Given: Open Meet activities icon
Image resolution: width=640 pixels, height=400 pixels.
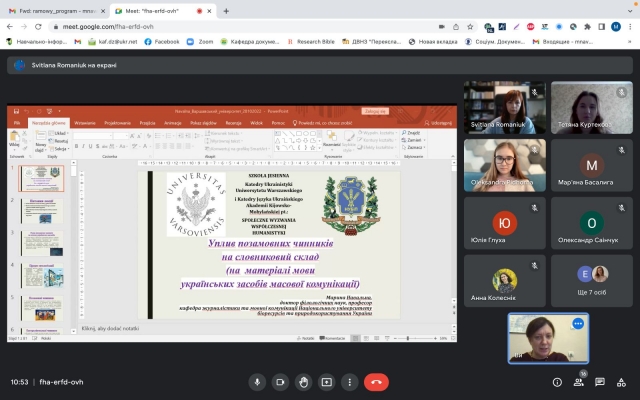Looking at the screenshot, I should point(621,382).
